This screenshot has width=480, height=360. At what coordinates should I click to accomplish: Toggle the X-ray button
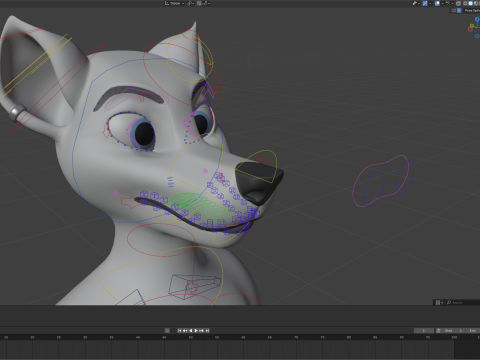point(458,3)
